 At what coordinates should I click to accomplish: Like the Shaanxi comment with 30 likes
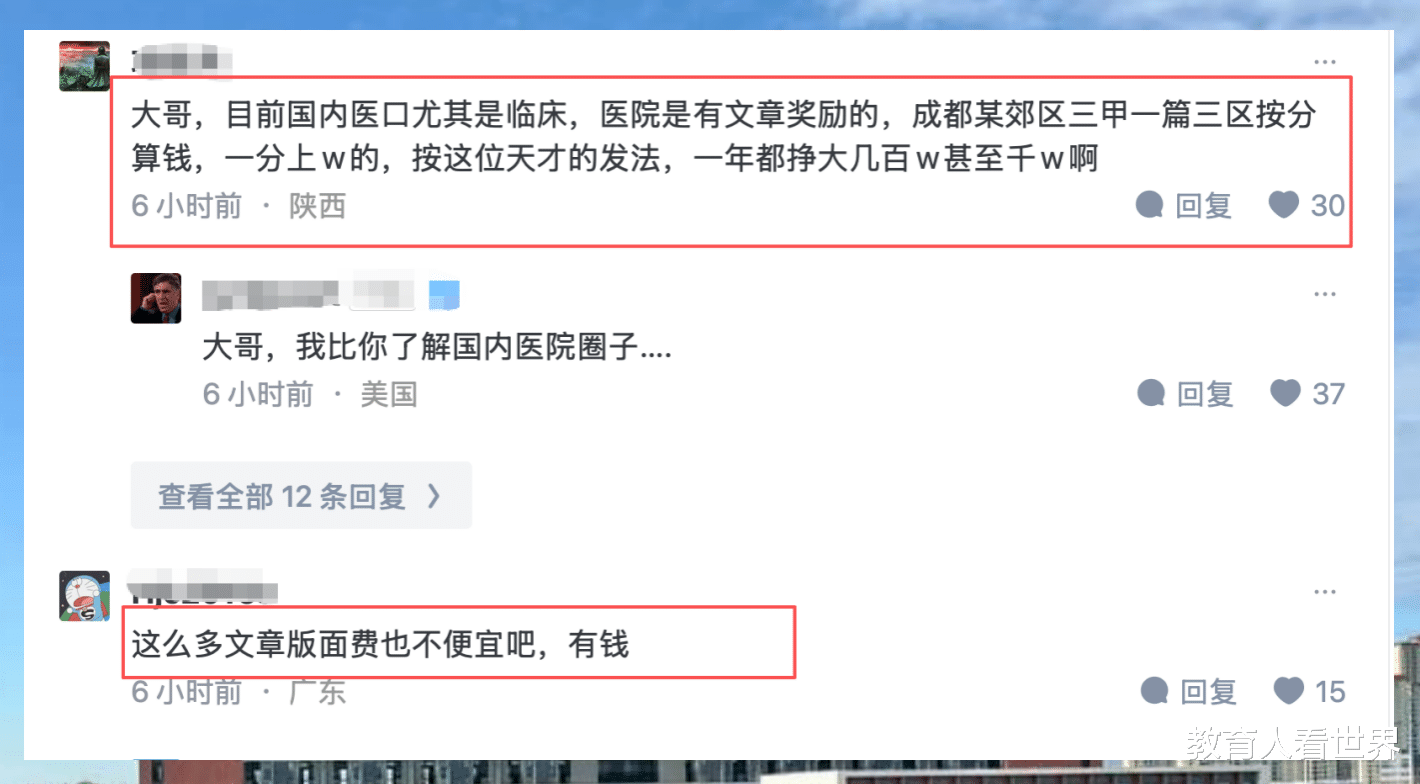coord(1283,205)
